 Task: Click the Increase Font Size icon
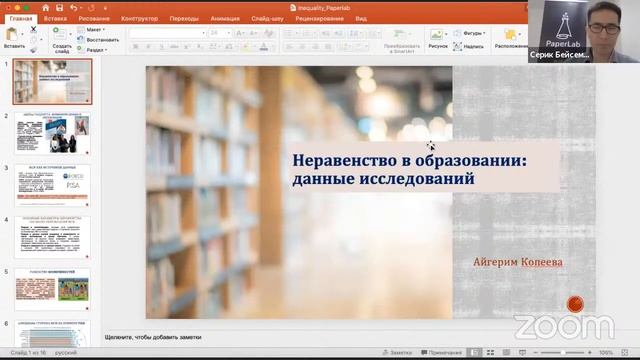click(240, 33)
